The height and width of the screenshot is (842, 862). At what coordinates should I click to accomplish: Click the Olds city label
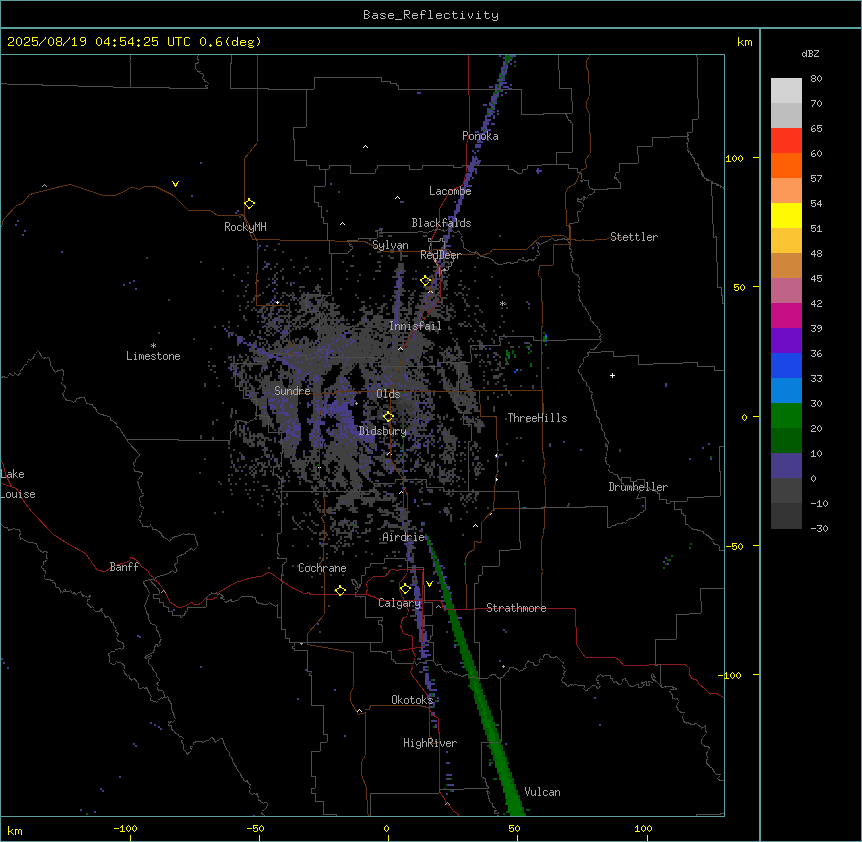click(388, 394)
